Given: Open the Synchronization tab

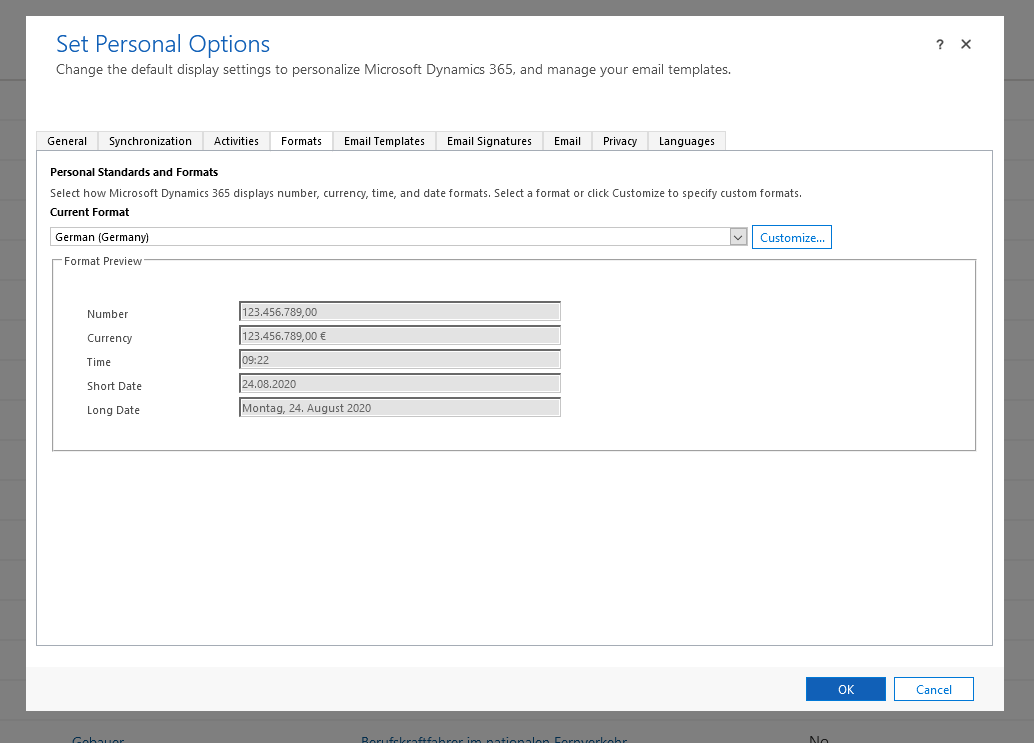Looking at the screenshot, I should click(150, 141).
